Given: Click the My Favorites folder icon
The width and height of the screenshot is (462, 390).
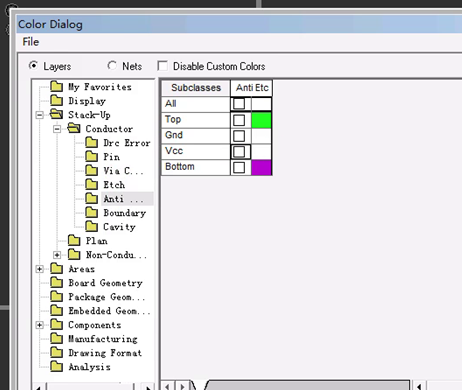Looking at the screenshot, I should [57, 87].
